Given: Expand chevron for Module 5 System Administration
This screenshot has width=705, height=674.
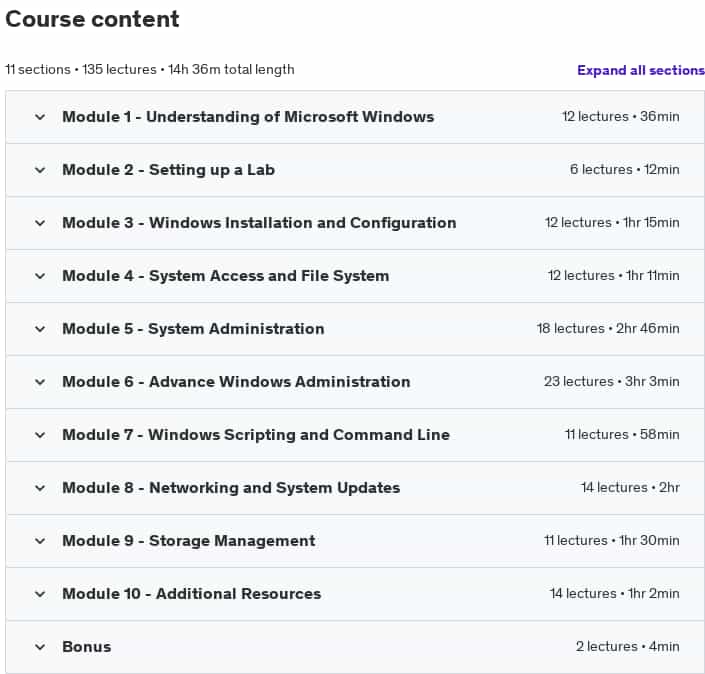Looking at the screenshot, I should (x=40, y=329).
